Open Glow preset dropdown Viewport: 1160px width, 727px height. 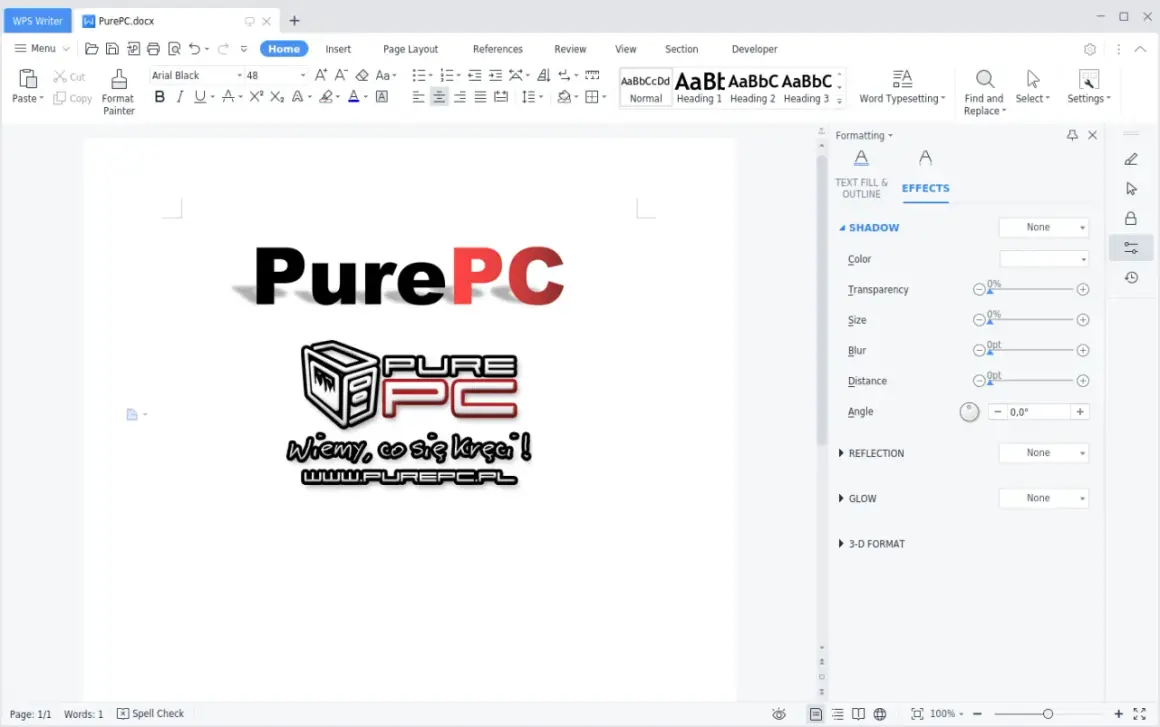[x=1044, y=498]
